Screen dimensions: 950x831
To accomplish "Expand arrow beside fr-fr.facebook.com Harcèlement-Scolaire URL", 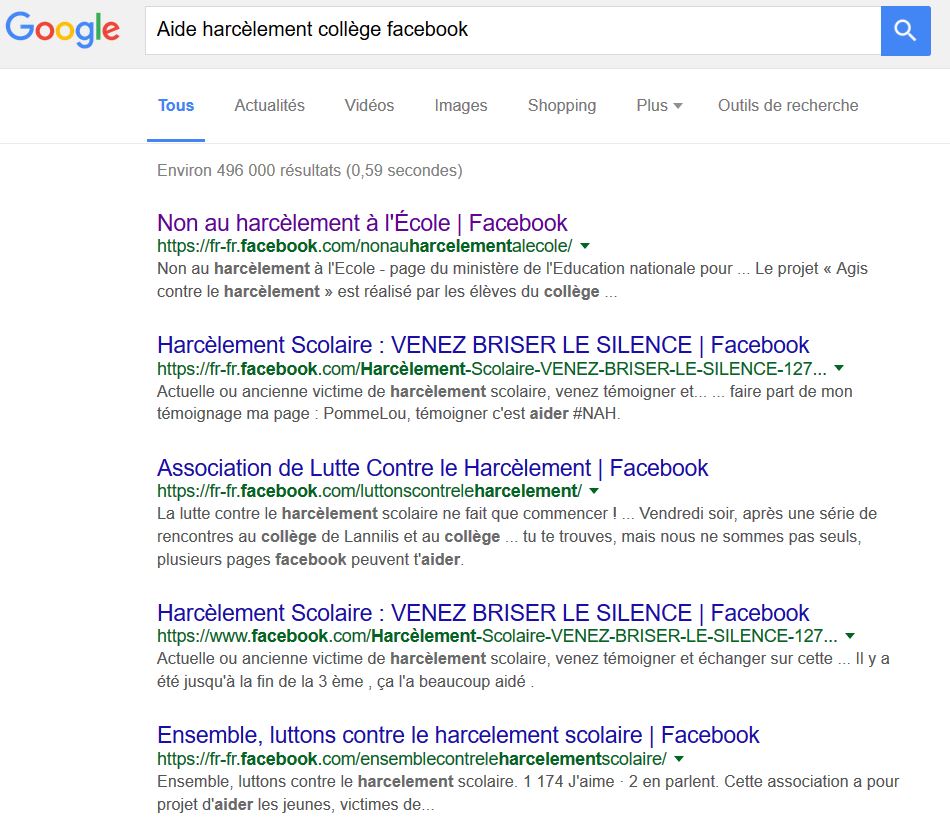I will 839,369.
